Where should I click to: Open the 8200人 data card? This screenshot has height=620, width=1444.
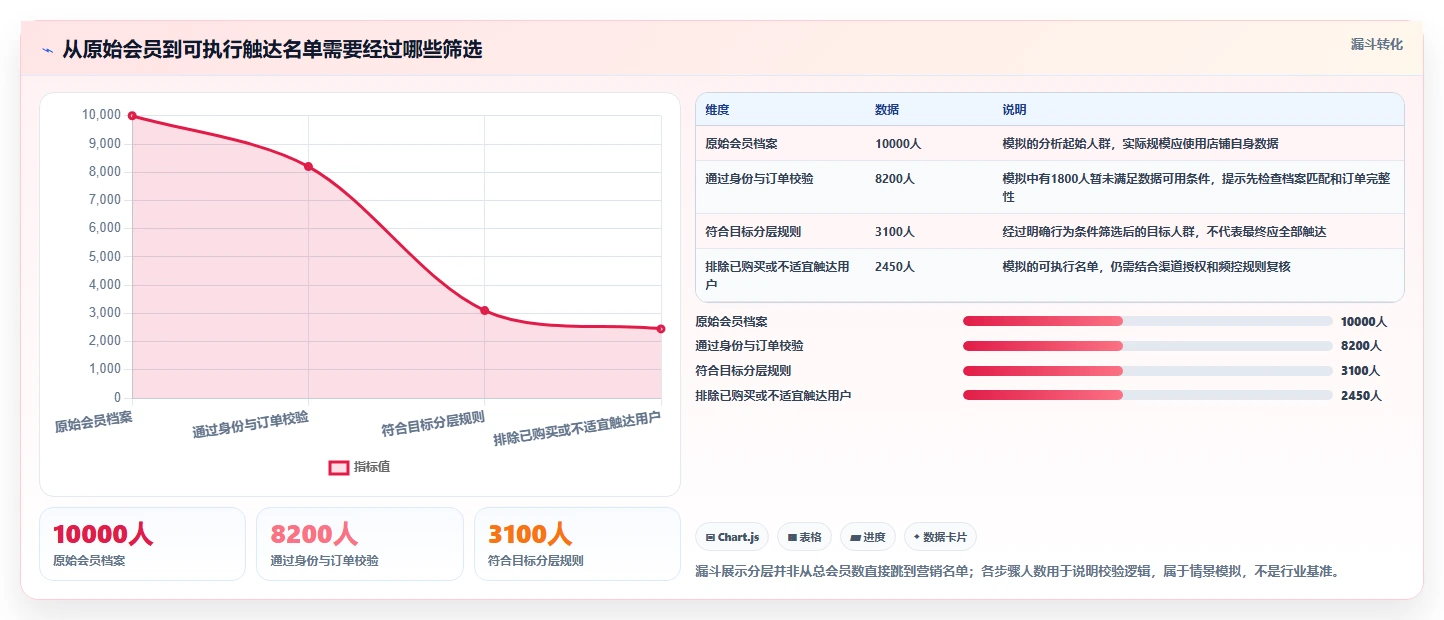point(360,544)
